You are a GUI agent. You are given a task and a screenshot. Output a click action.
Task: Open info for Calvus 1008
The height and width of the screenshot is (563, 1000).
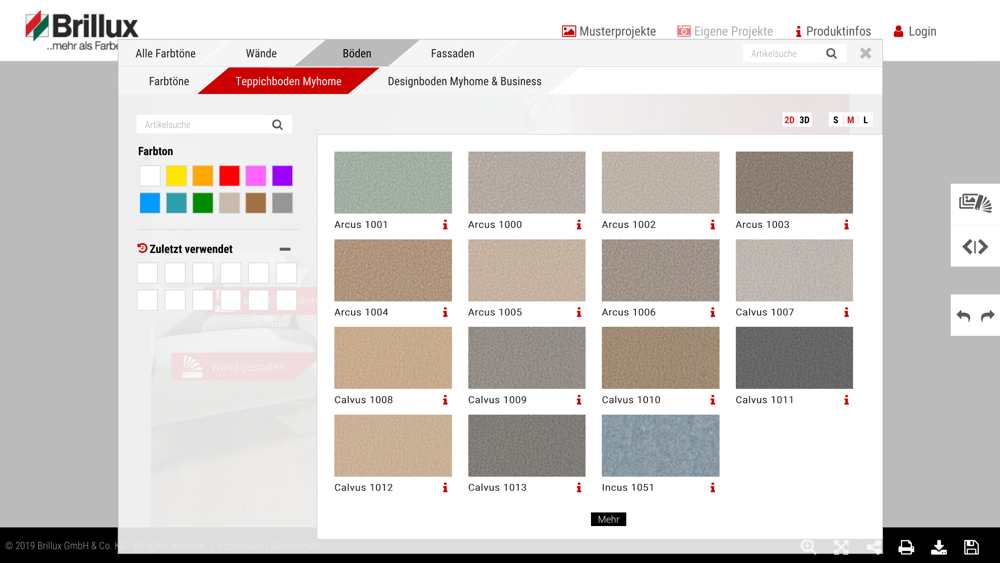click(445, 400)
